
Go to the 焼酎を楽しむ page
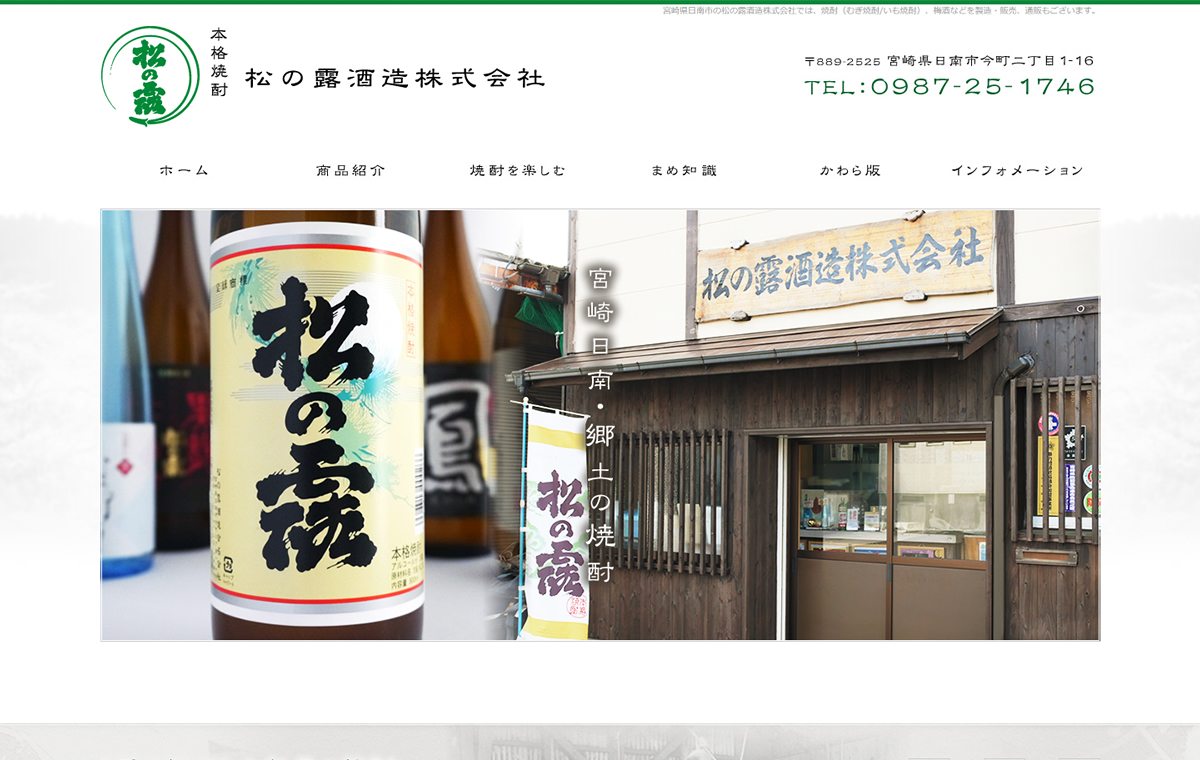click(517, 171)
